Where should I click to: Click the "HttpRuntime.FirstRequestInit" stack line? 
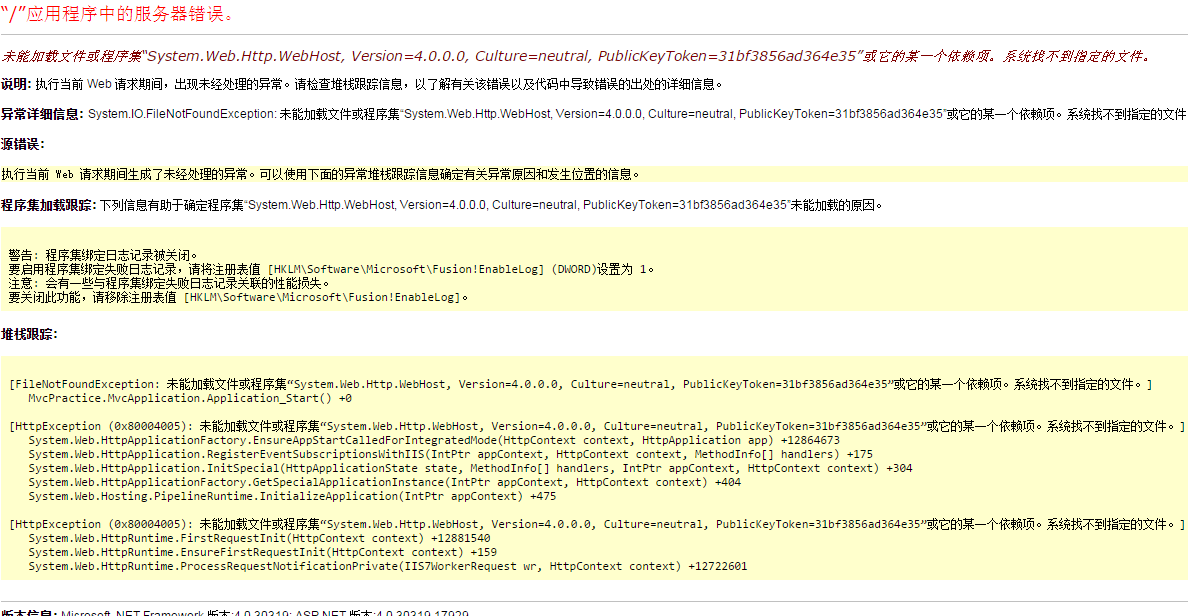click(260, 538)
